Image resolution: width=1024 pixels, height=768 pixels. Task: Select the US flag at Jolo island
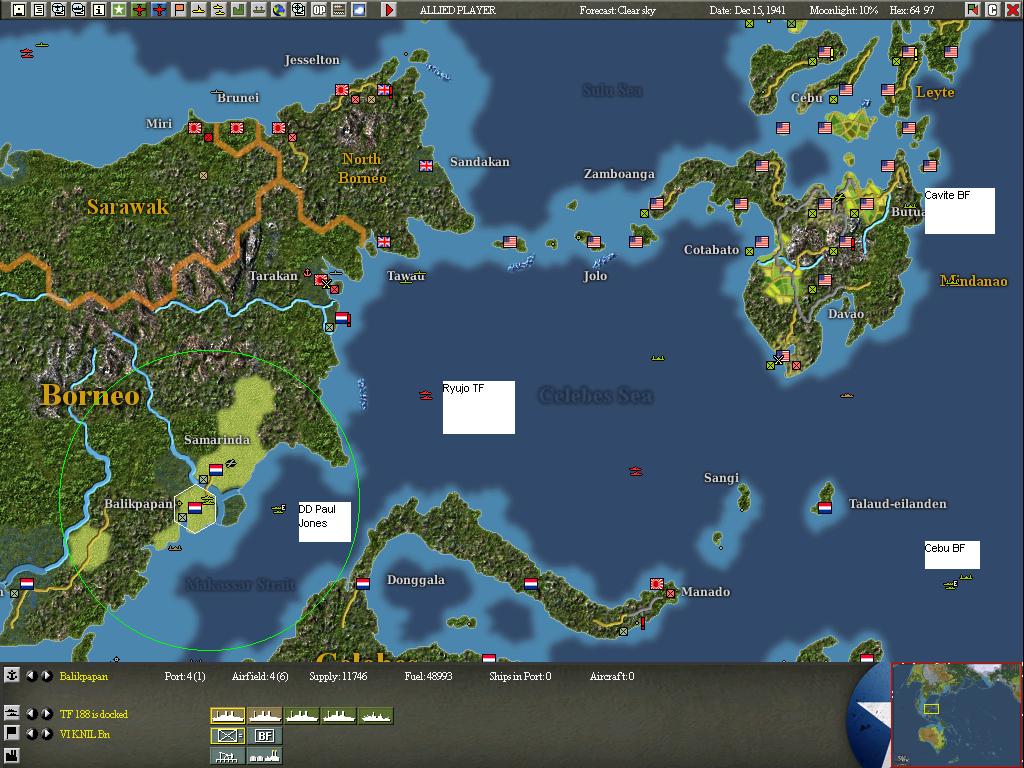tap(594, 242)
